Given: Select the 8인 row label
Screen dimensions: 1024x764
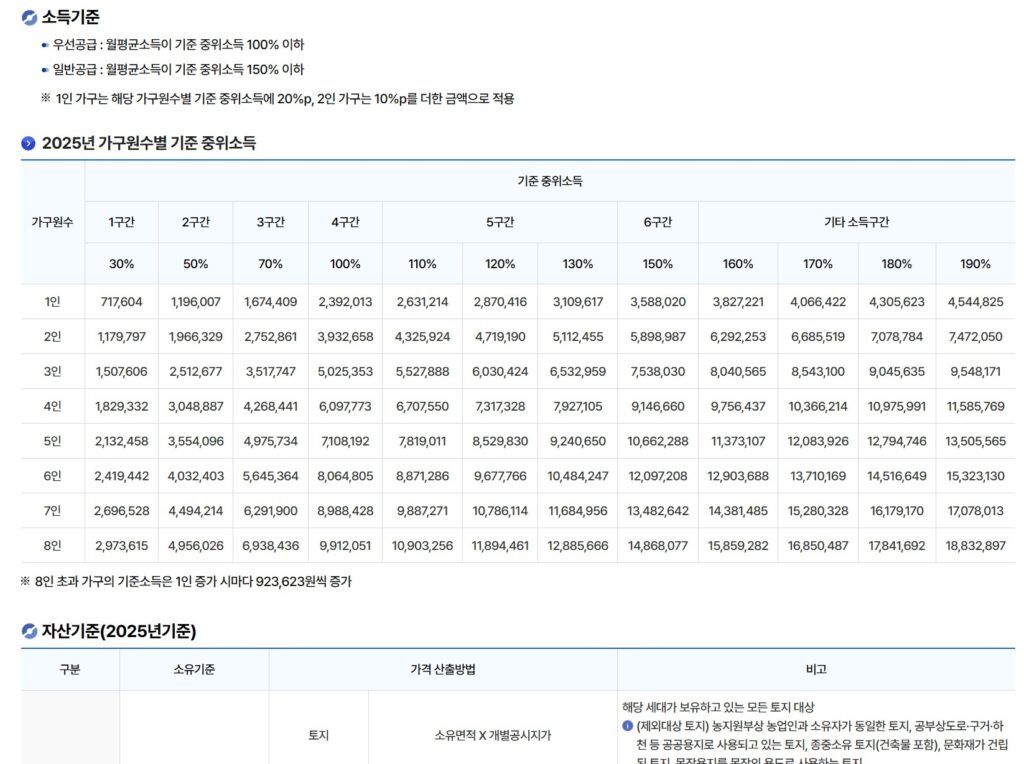Looking at the screenshot, I should point(53,546).
